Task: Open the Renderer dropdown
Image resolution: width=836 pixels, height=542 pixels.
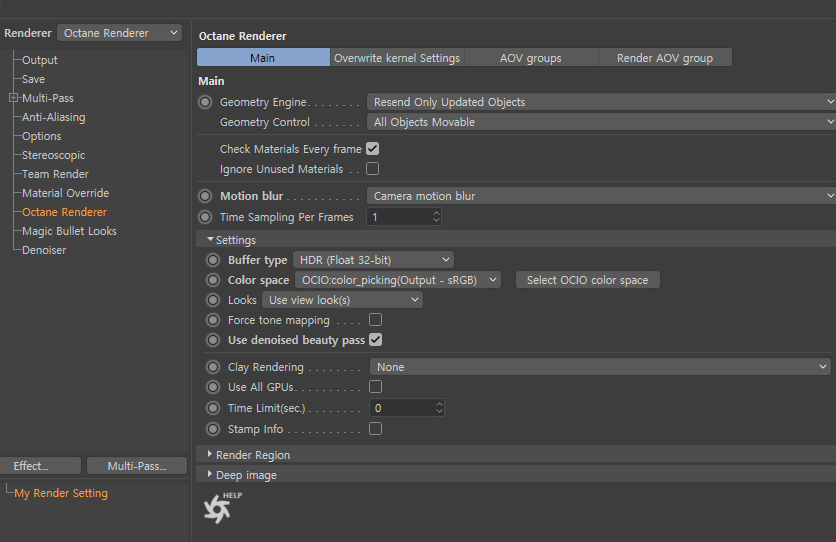Action: pos(119,33)
